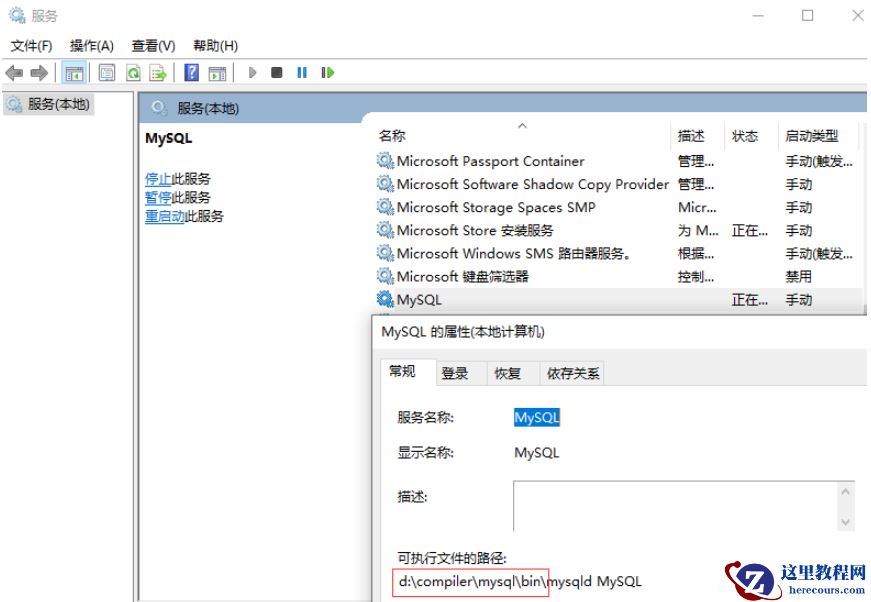Open the 查看(V) menu

[153, 46]
